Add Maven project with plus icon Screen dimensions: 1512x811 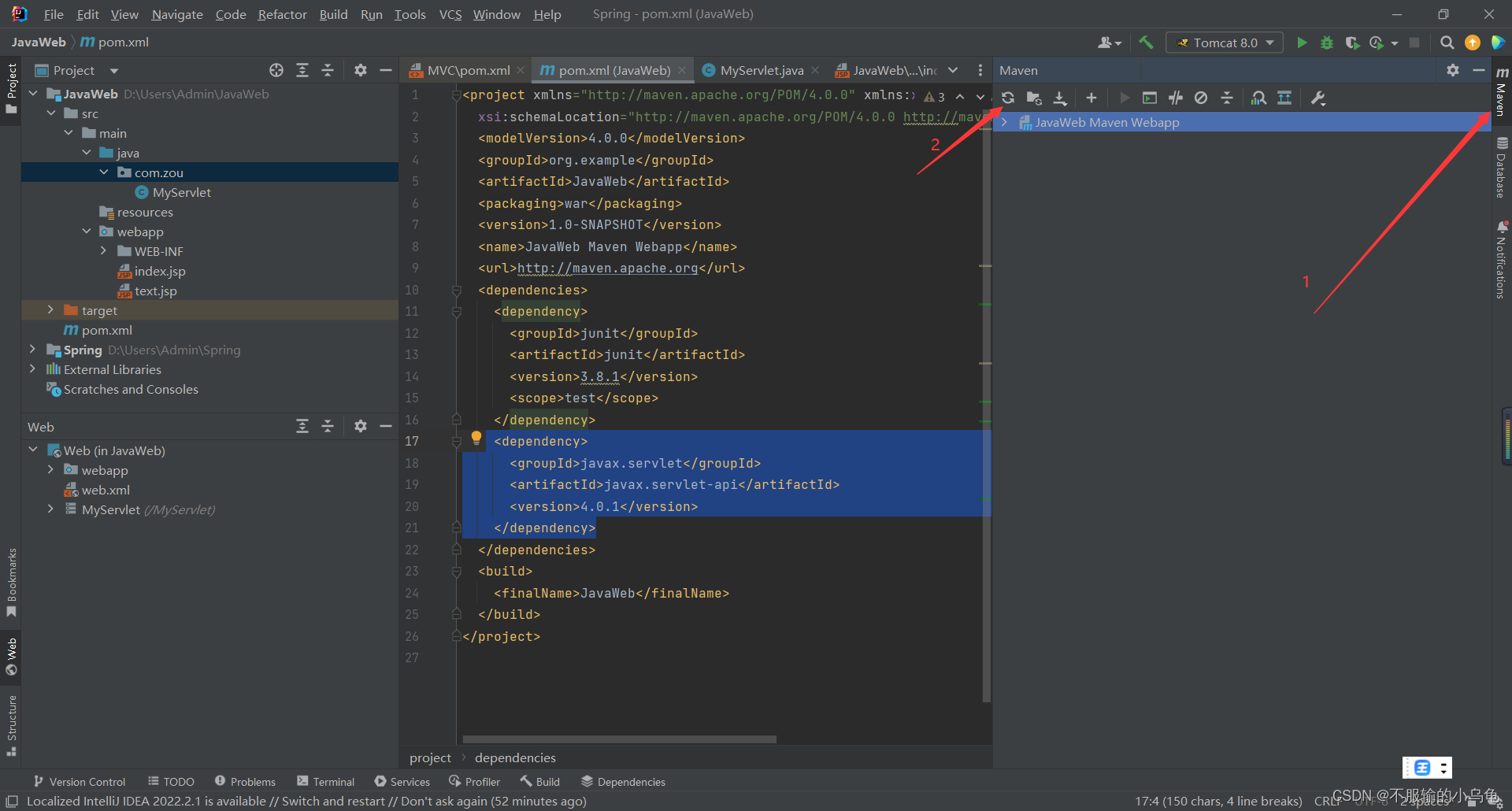(x=1091, y=98)
